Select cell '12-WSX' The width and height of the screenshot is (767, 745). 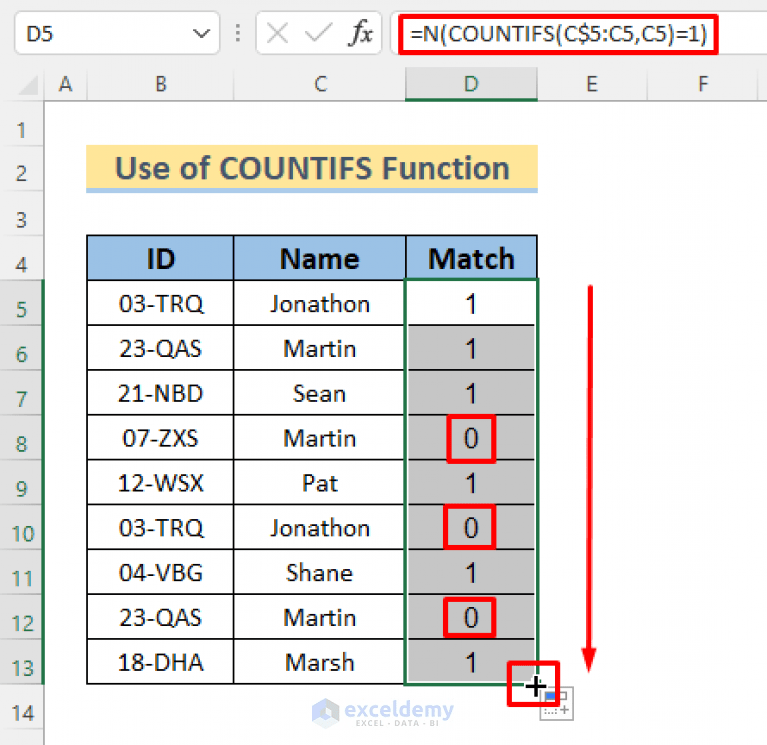[x=160, y=483]
